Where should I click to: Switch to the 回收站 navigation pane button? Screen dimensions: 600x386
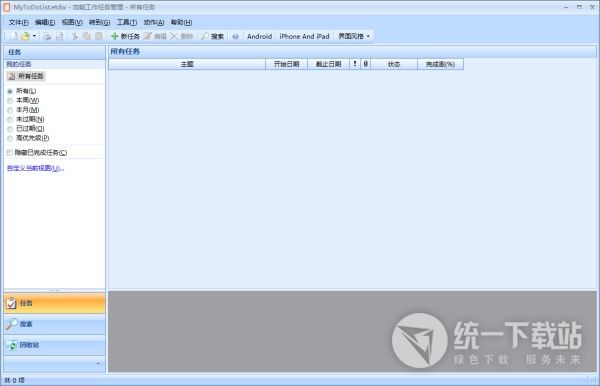point(54,345)
